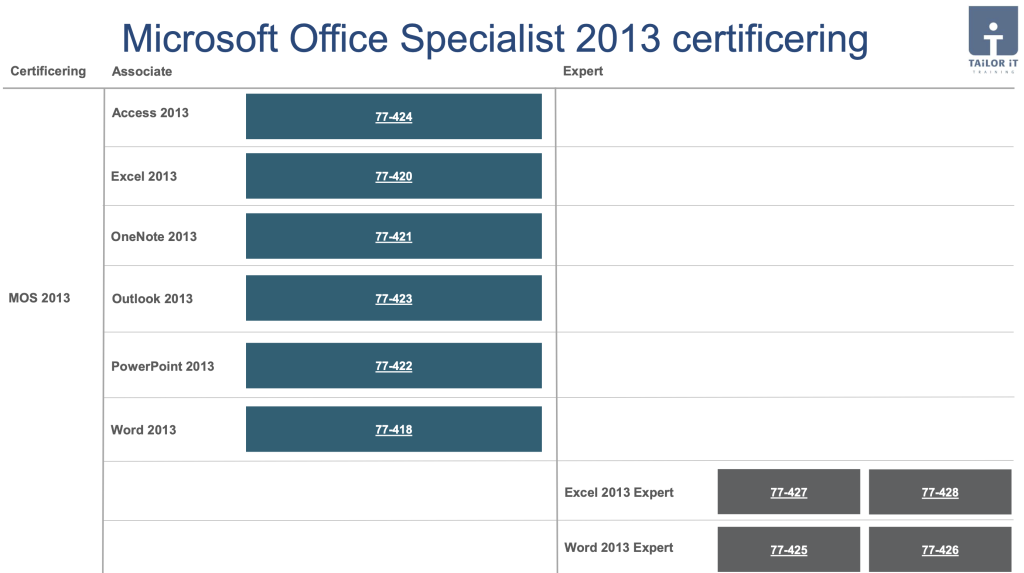Screen dimensions: 1024x573
Task: Select the 'Excel 2013 Expert' label
Action: [x=618, y=493]
